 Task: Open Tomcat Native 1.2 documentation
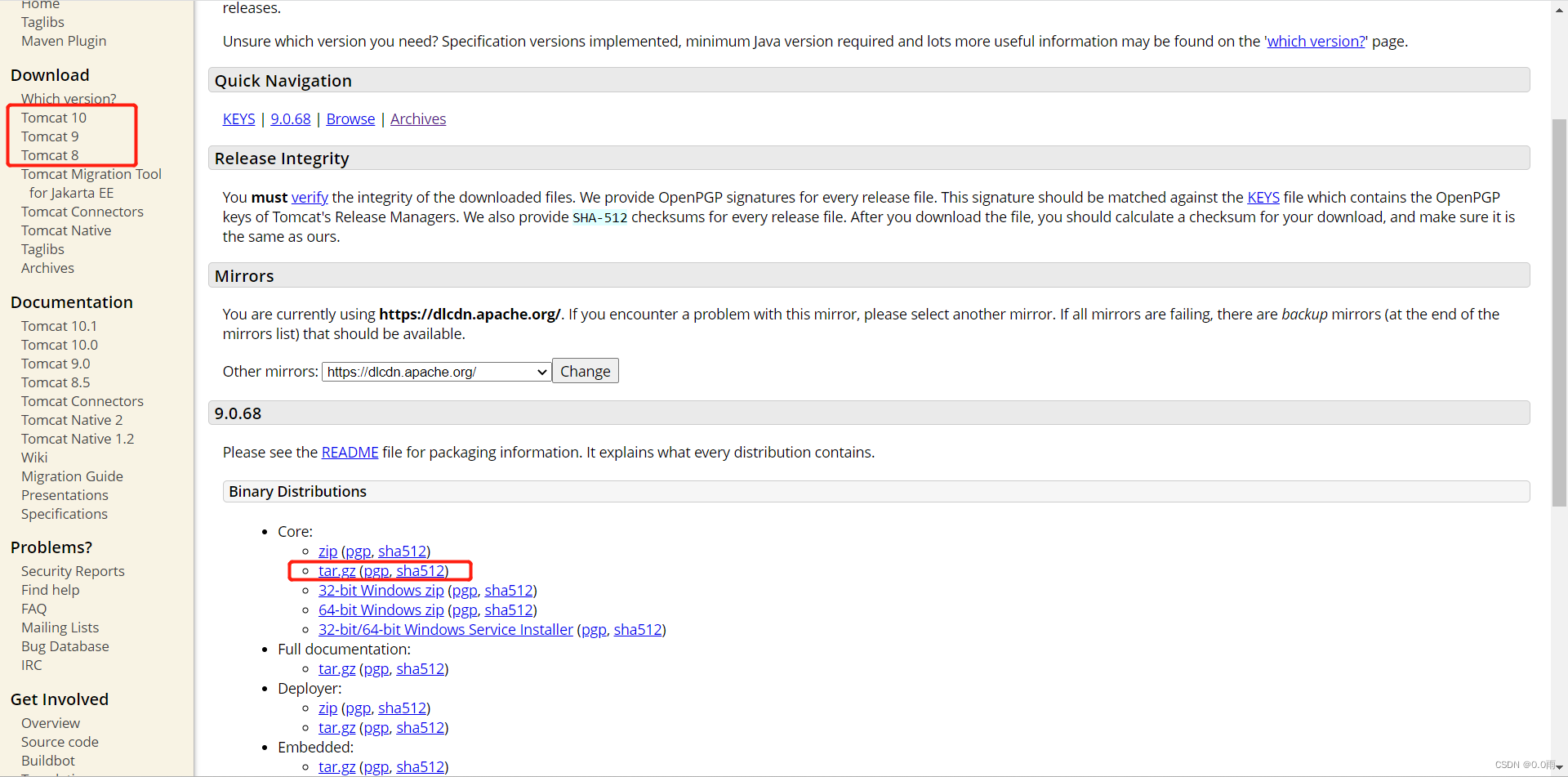tap(78, 439)
